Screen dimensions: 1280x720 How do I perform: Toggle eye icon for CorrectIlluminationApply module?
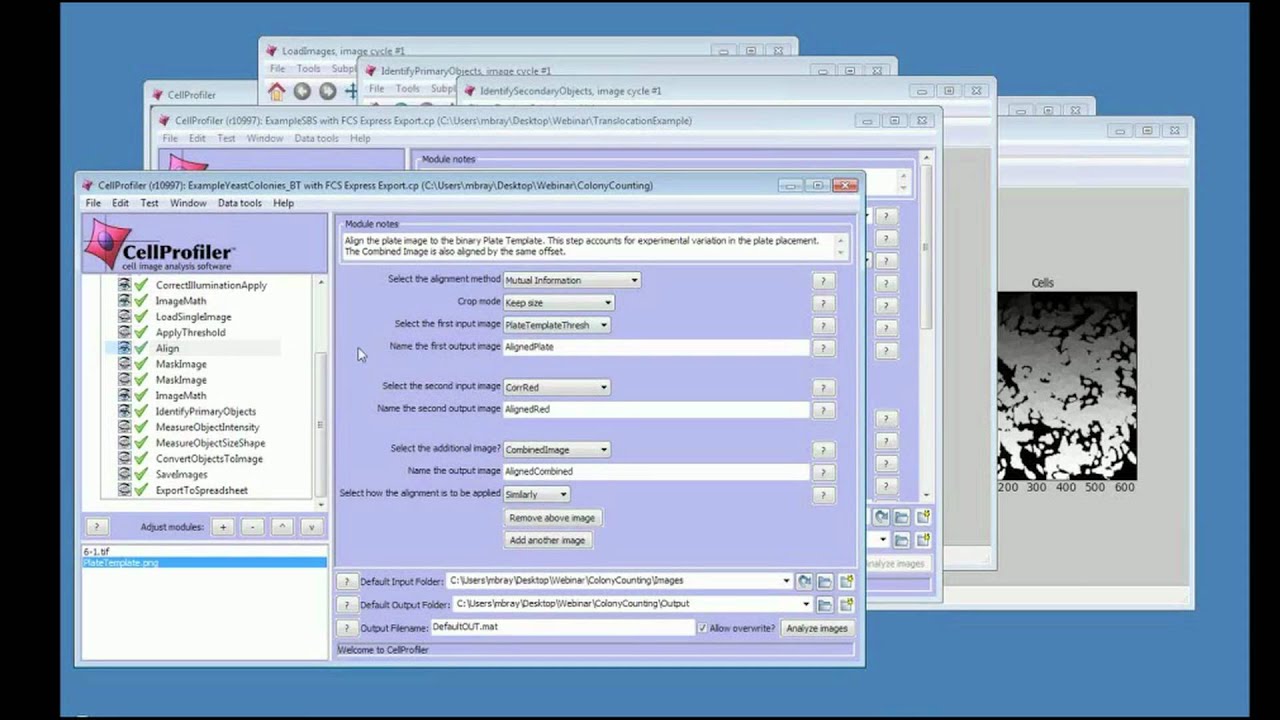coord(125,285)
